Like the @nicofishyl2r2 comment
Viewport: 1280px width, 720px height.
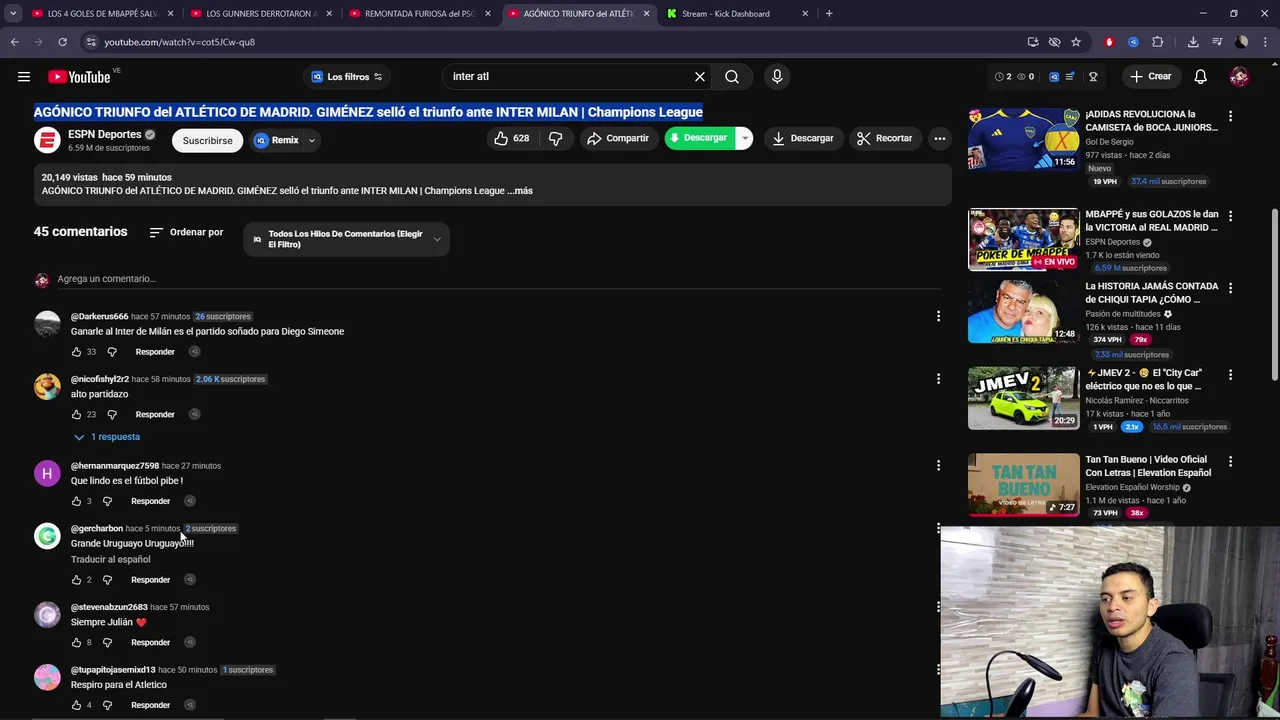click(x=76, y=414)
